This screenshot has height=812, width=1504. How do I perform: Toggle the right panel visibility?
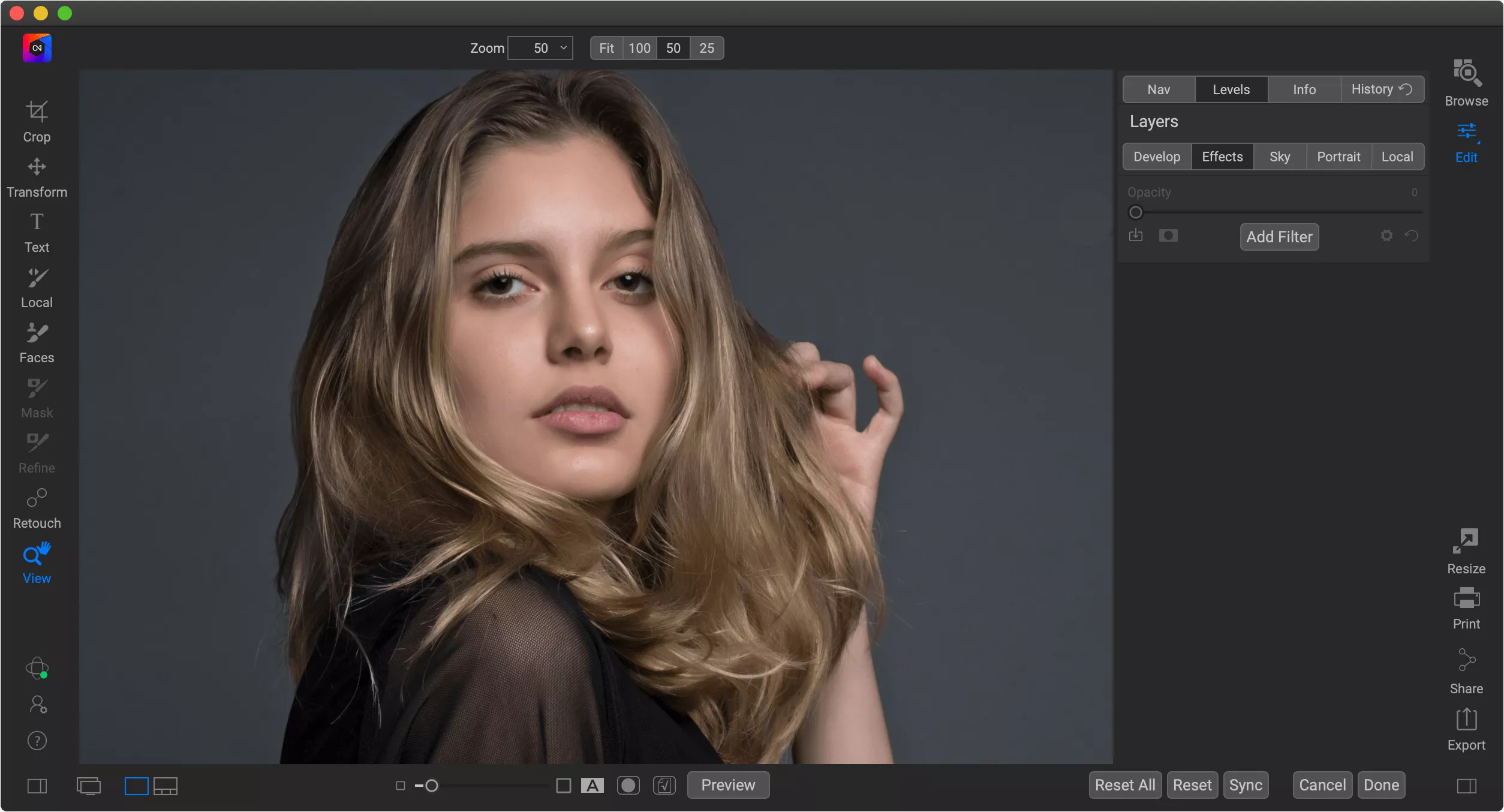click(x=1466, y=786)
